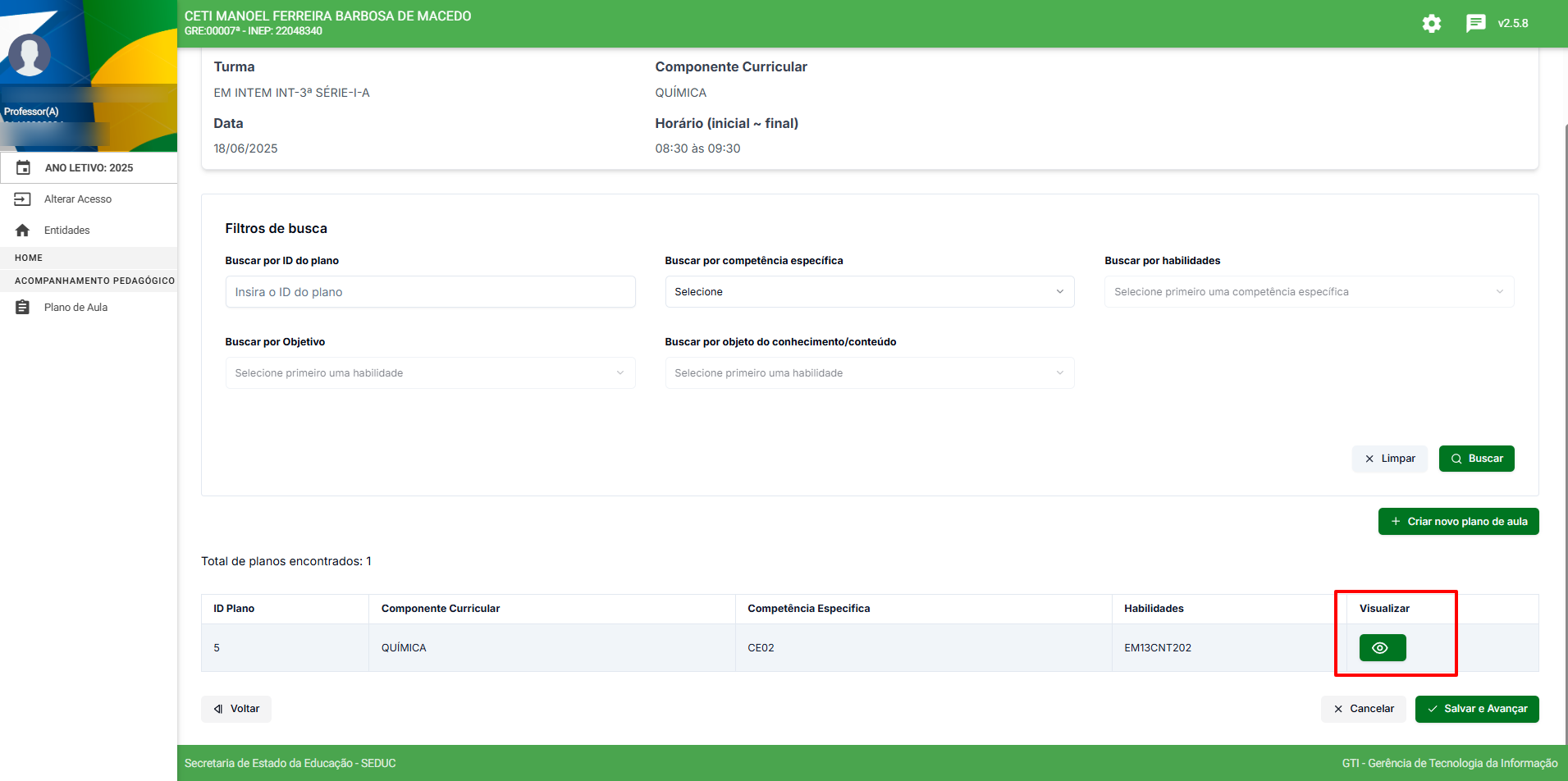Click Criar novo plano de aula

[1458, 522]
